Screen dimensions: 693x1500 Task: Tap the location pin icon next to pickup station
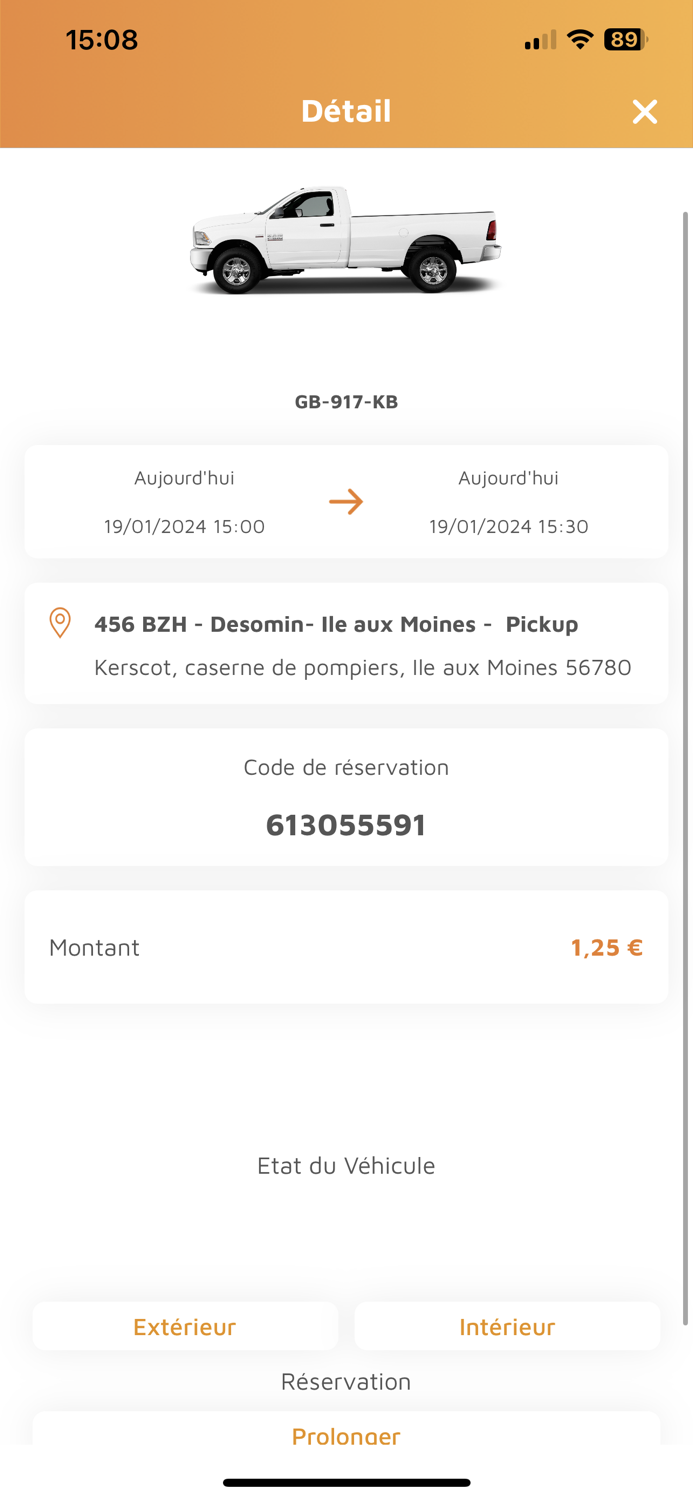pos(60,622)
